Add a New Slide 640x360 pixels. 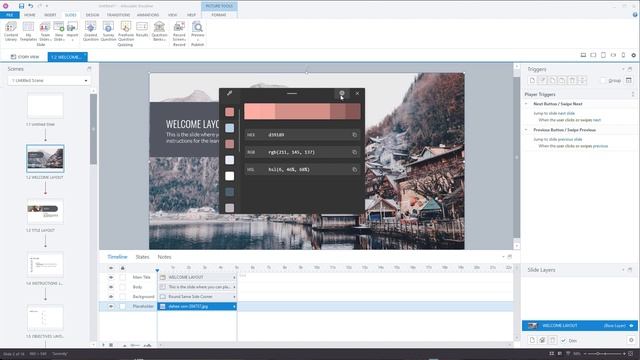[59, 31]
